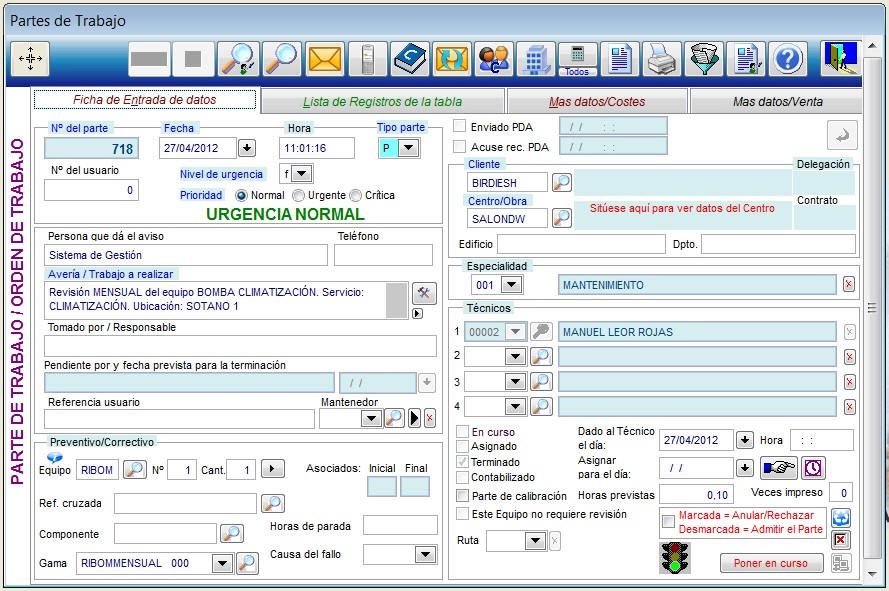
Task: Exit via the door toolbar icon
Action: coord(841,58)
